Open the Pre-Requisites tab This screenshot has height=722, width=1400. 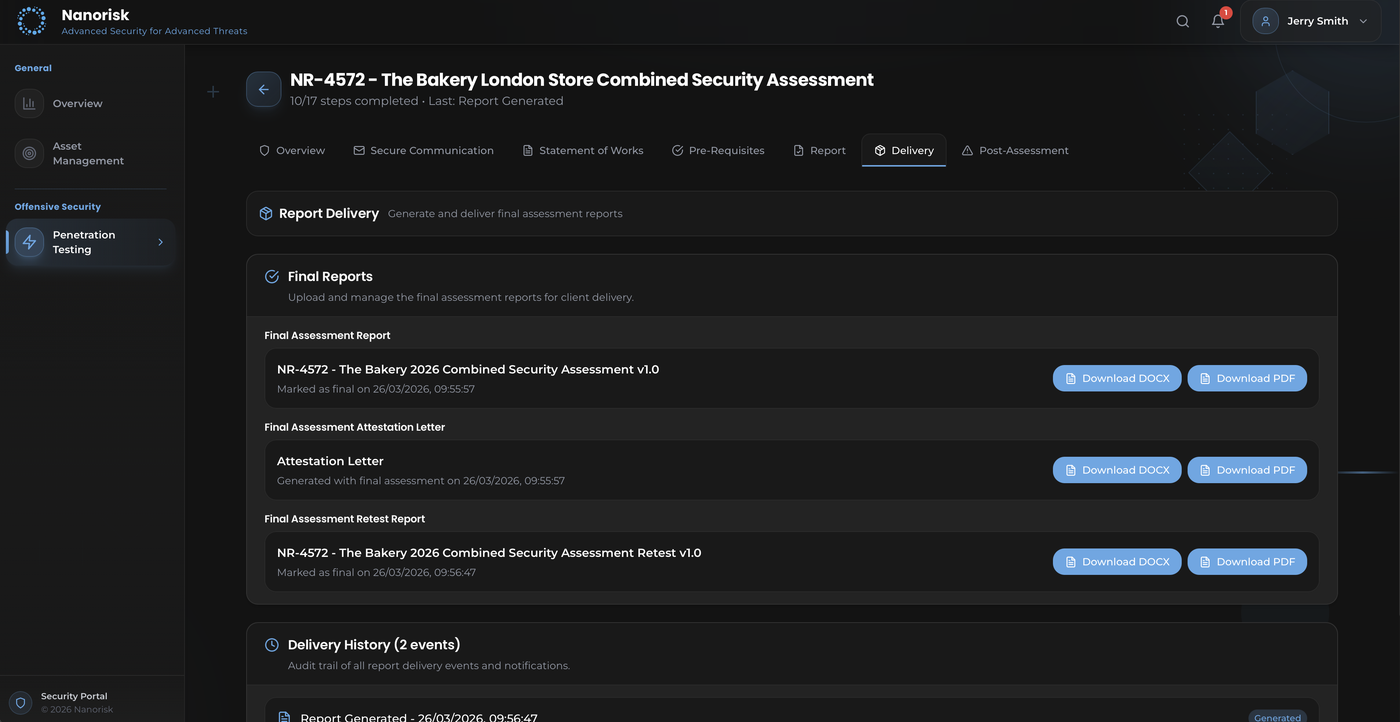(718, 151)
